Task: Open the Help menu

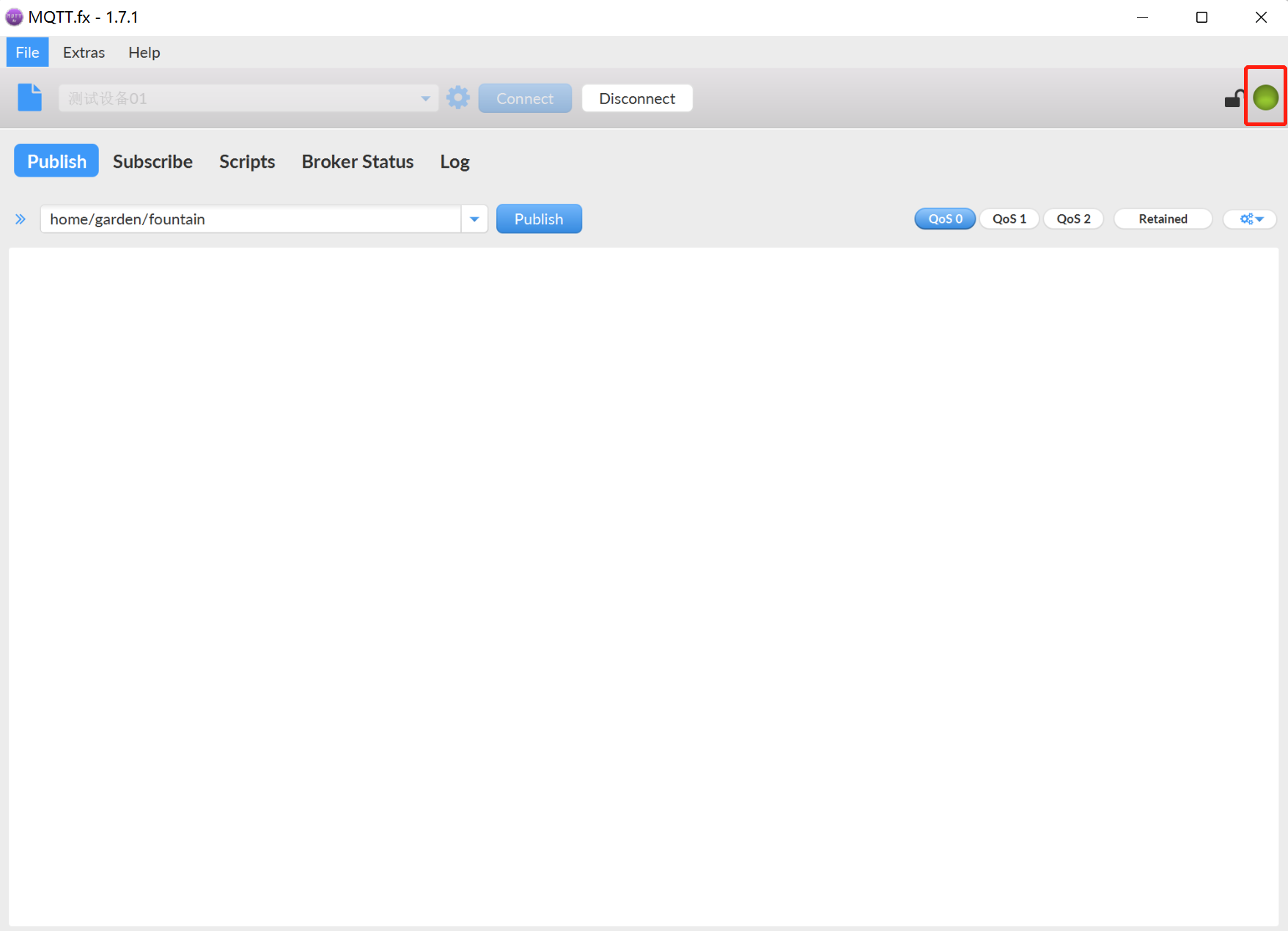Action: 144,52
